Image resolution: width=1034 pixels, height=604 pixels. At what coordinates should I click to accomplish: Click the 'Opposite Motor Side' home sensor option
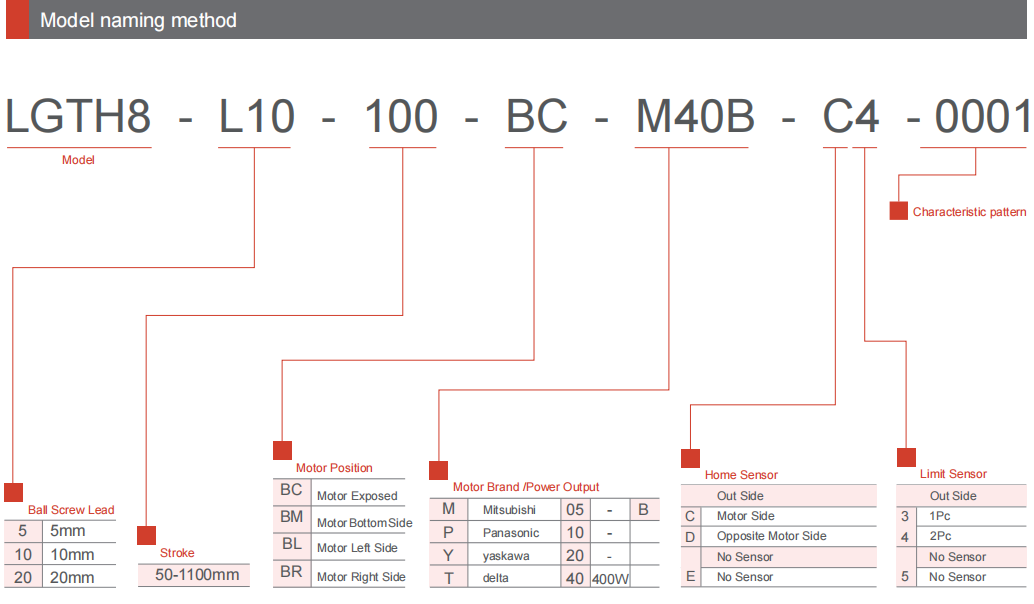click(x=771, y=536)
